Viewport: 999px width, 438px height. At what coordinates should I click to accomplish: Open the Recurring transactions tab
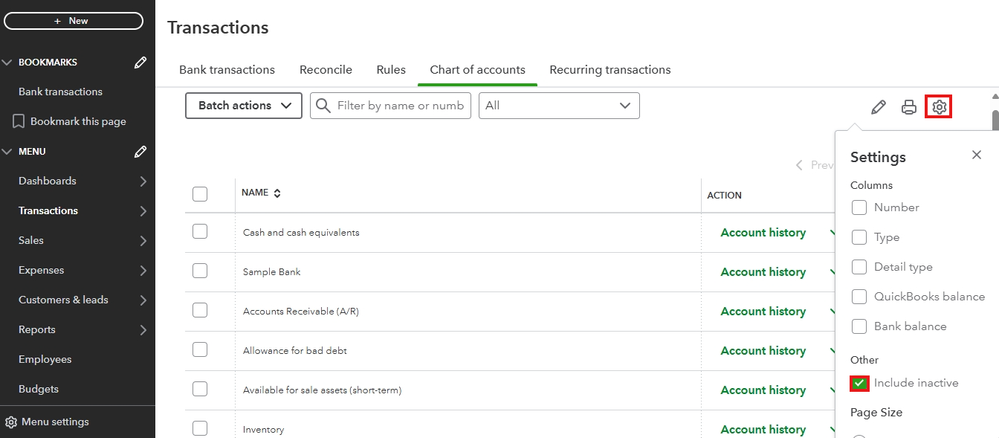tap(610, 70)
